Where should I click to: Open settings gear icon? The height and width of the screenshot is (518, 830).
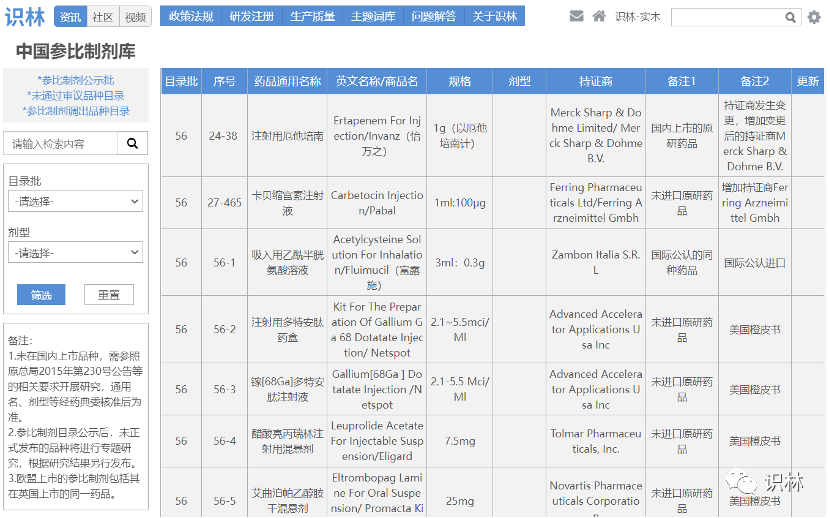point(813,17)
